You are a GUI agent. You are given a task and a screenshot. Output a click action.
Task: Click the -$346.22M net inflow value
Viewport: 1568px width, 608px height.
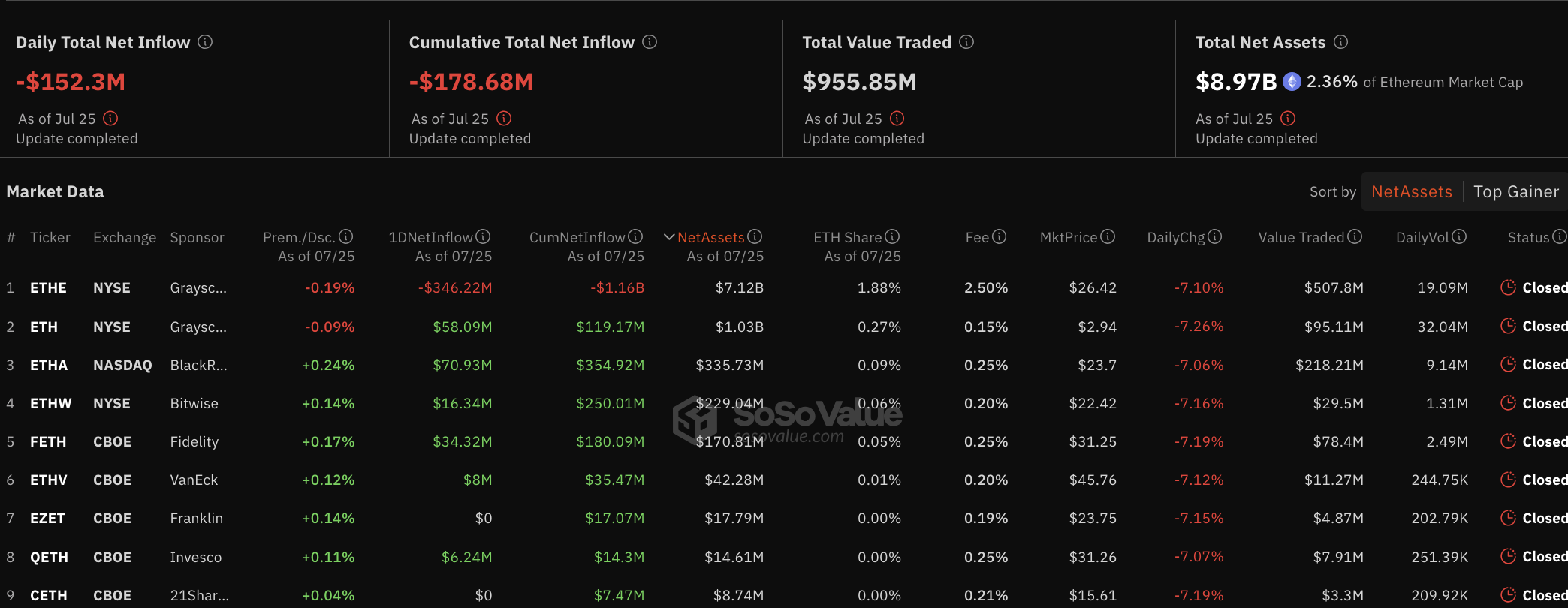click(455, 287)
